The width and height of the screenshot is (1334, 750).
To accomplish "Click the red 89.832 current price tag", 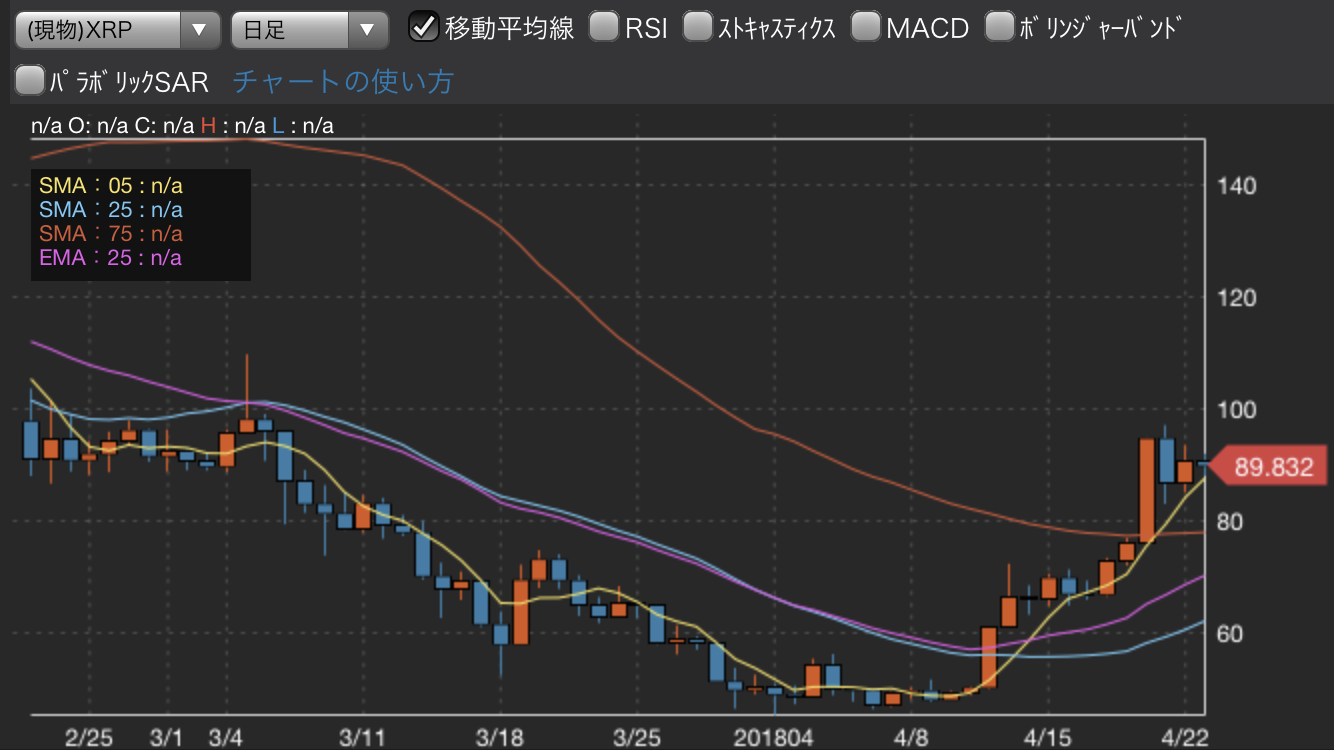I will point(1270,467).
